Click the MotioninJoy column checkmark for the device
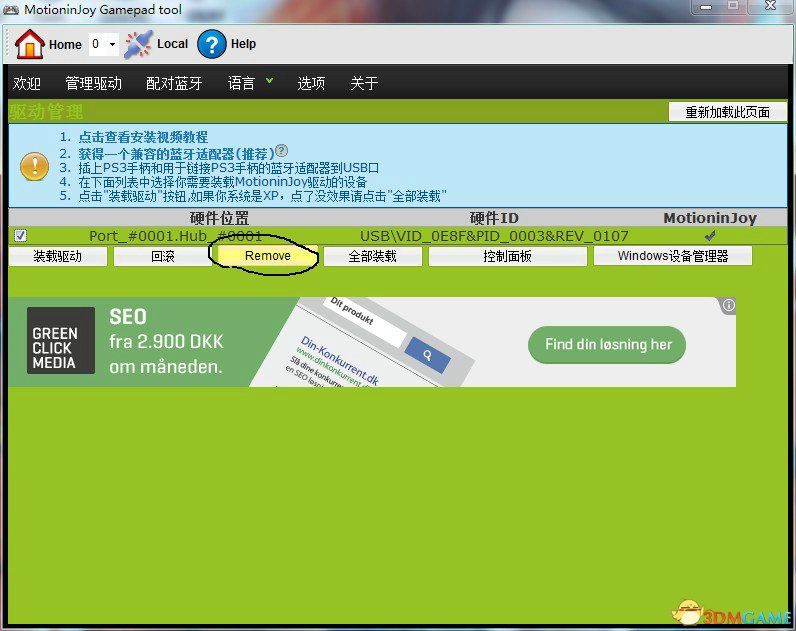Screen dimensions: 796x631 (x=710, y=236)
